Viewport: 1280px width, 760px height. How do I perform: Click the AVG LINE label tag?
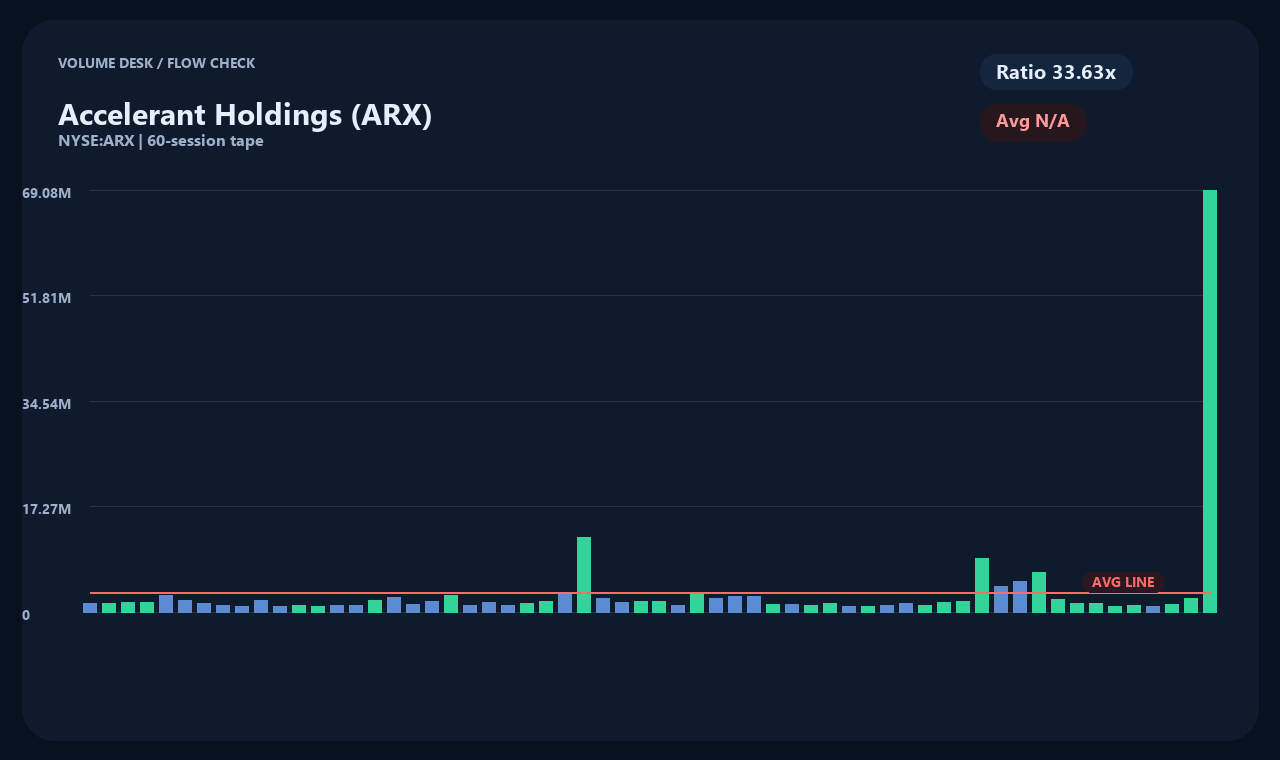[x=1123, y=582]
